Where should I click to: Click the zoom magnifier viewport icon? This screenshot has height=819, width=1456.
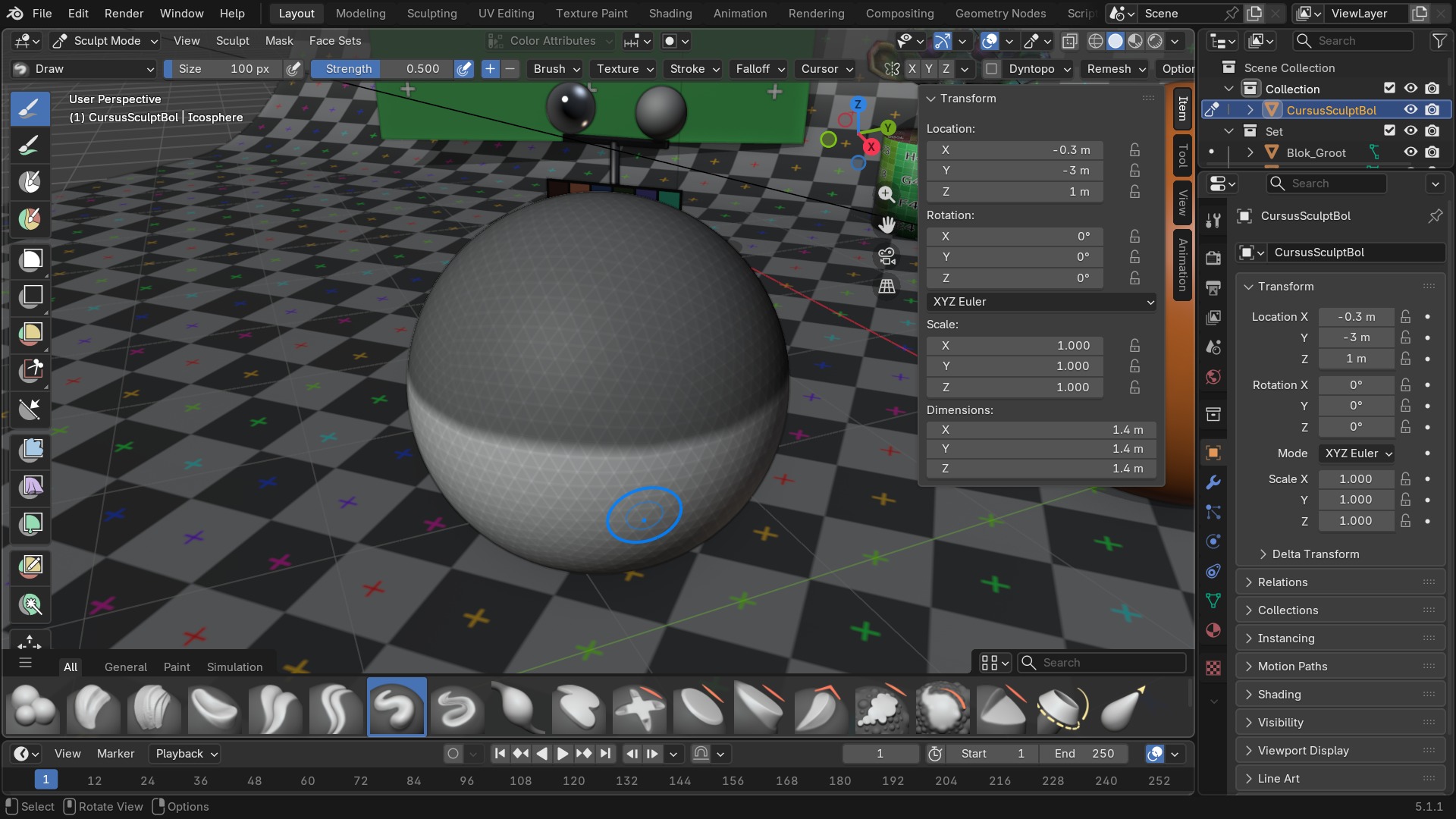pos(886,194)
